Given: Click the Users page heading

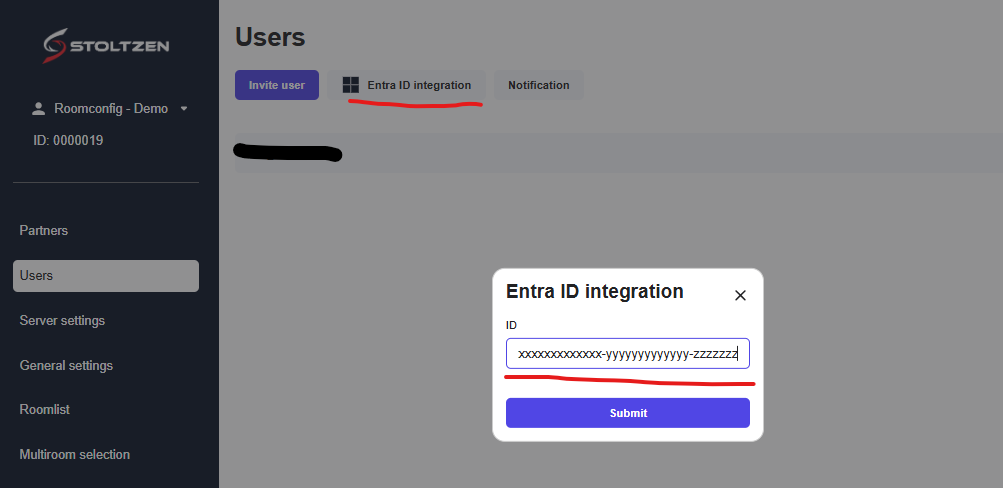Looking at the screenshot, I should point(270,38).
